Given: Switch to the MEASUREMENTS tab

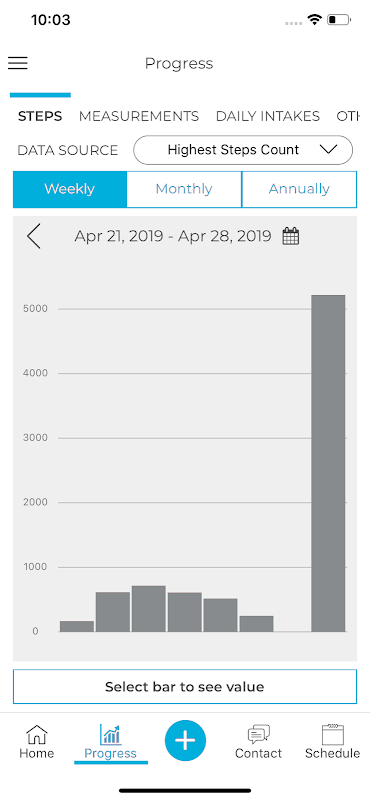Looking at the screenshot, I should point(139,116).
